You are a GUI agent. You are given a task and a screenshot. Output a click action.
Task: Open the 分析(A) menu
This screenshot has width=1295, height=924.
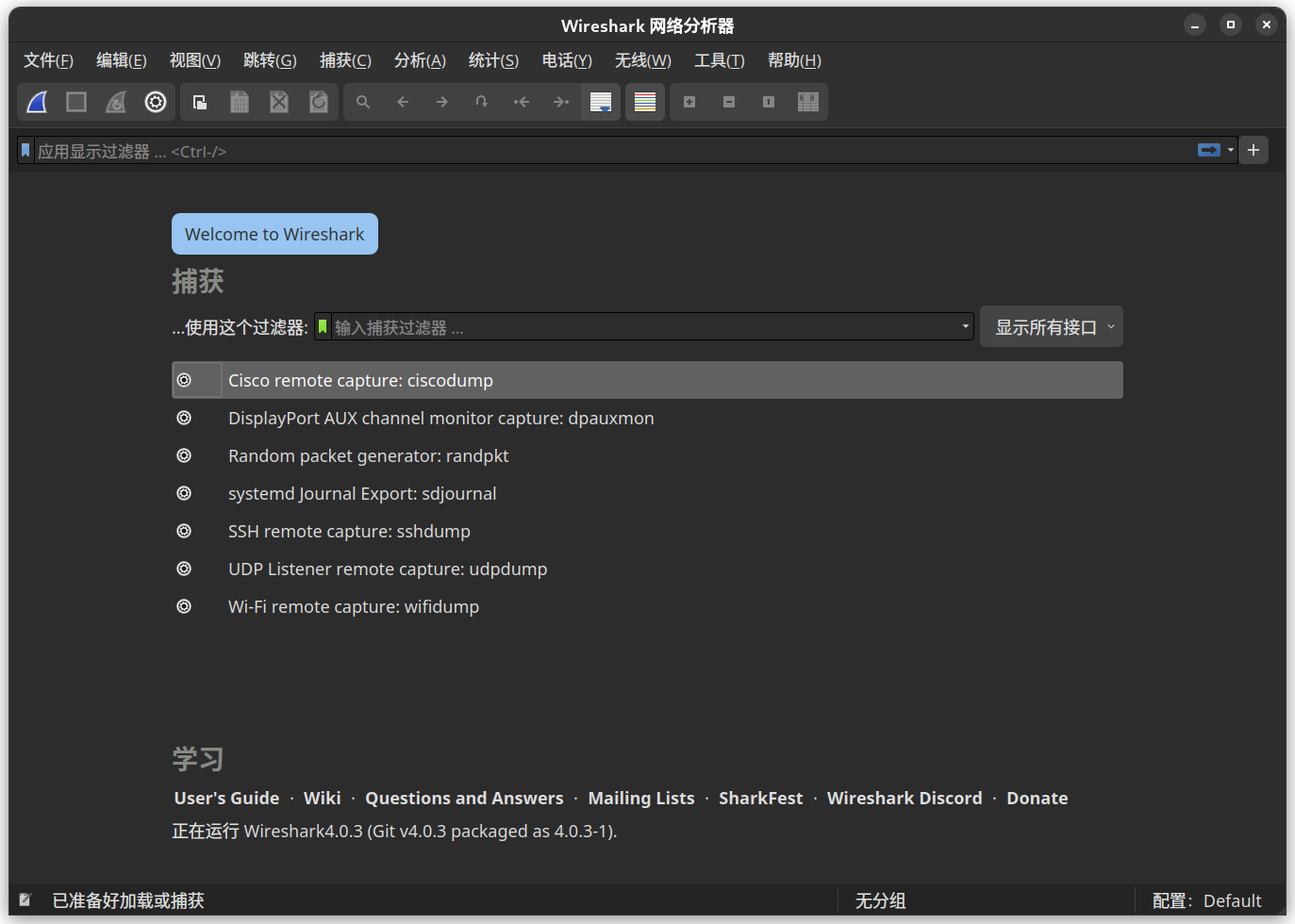420,60
